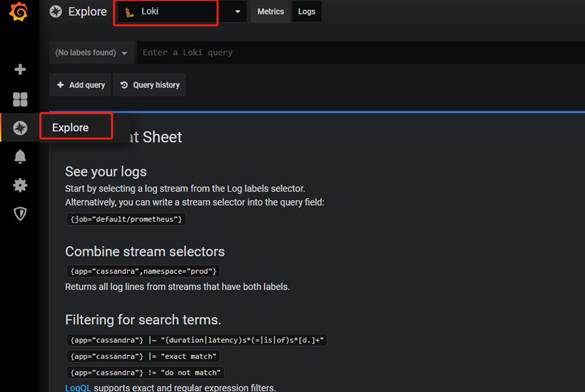The image size is (585, 392).
Task: Open the Create plus menu in sidebar
Action: 20,69
